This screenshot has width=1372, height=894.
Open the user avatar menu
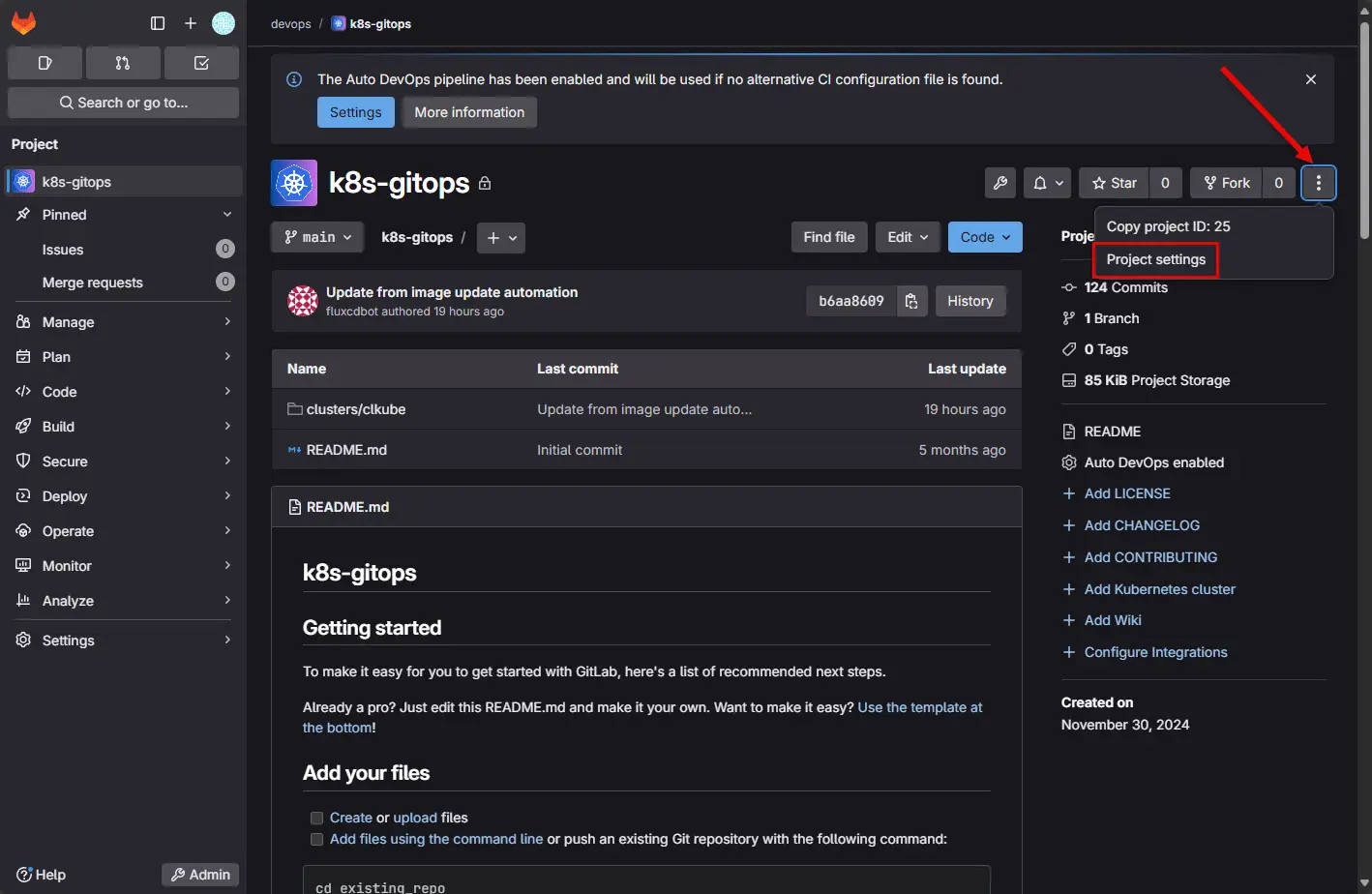pos(224,23)
